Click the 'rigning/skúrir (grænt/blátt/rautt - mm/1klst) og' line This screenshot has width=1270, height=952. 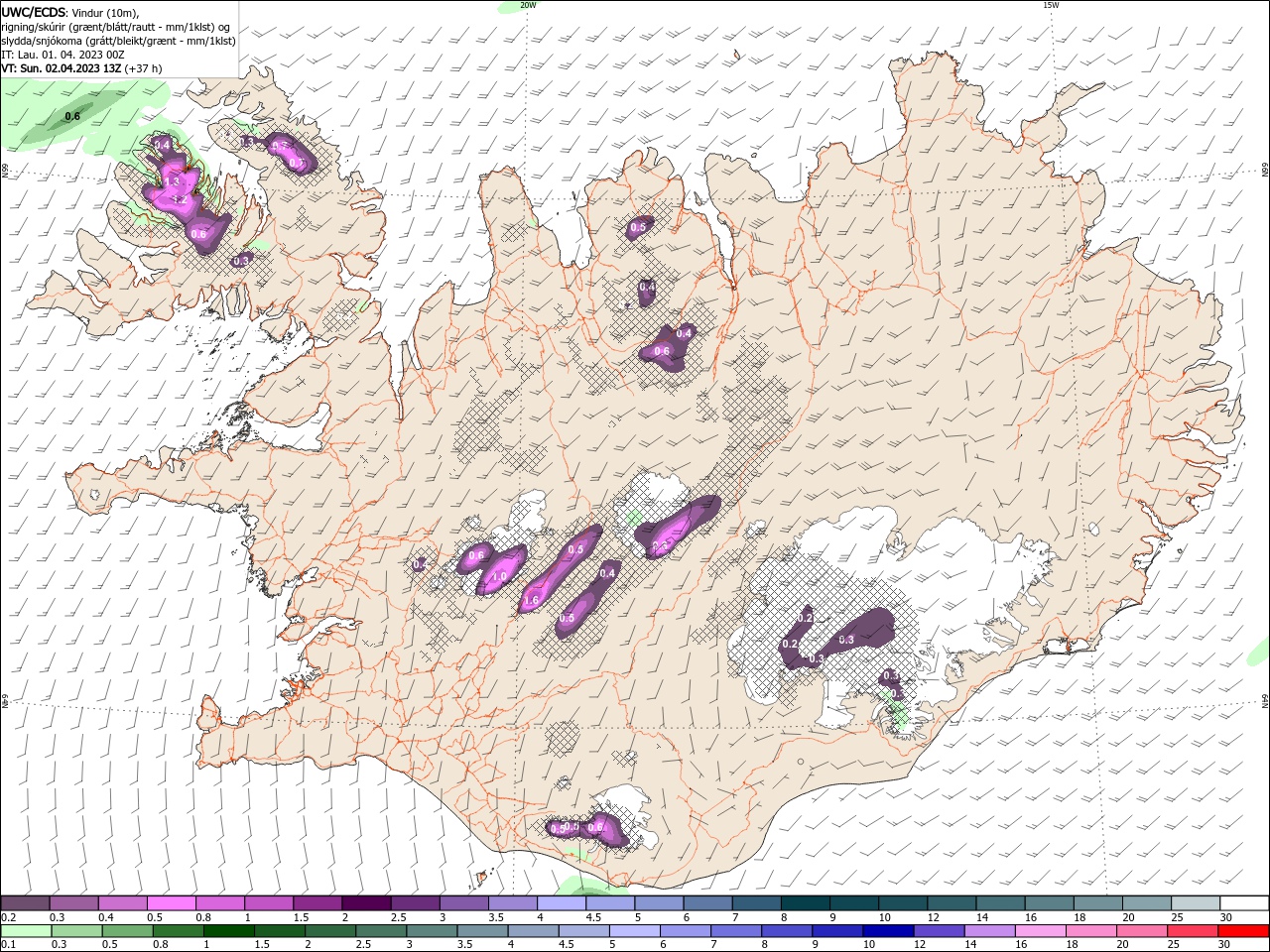[x=117, y=27]
